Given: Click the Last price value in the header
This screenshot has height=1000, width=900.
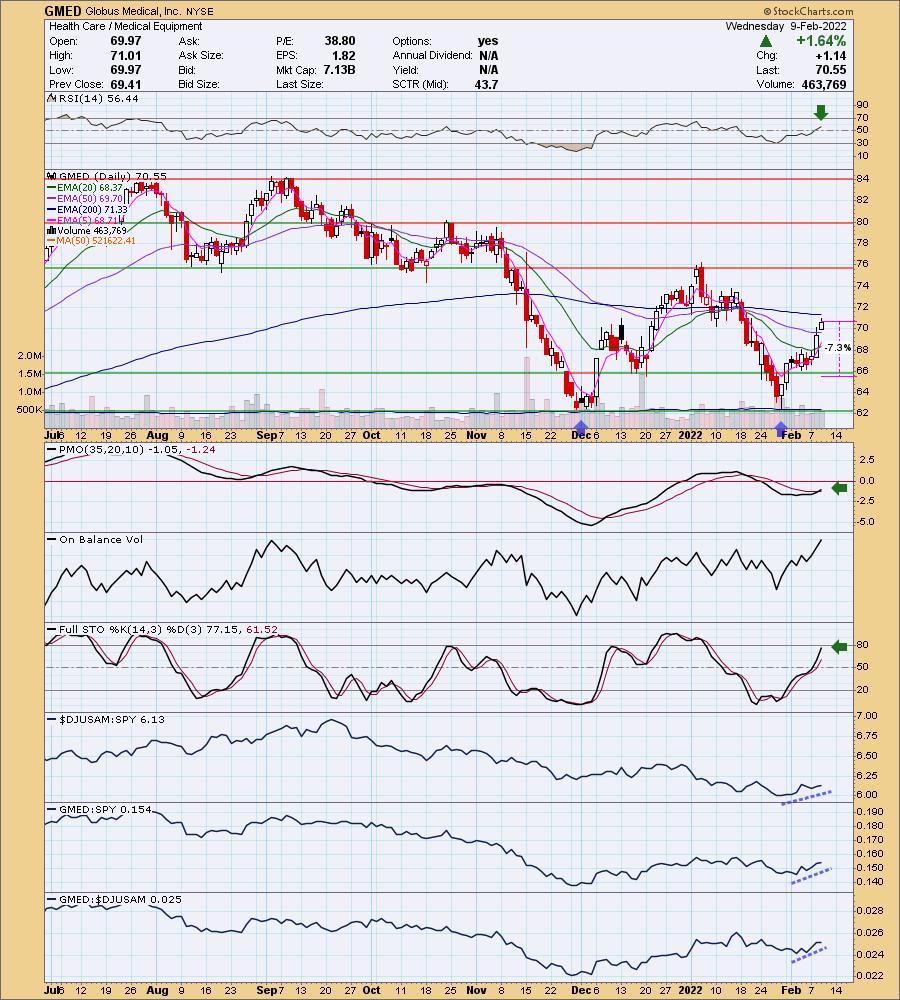Looking at the screenshot, I should (830, 70).
